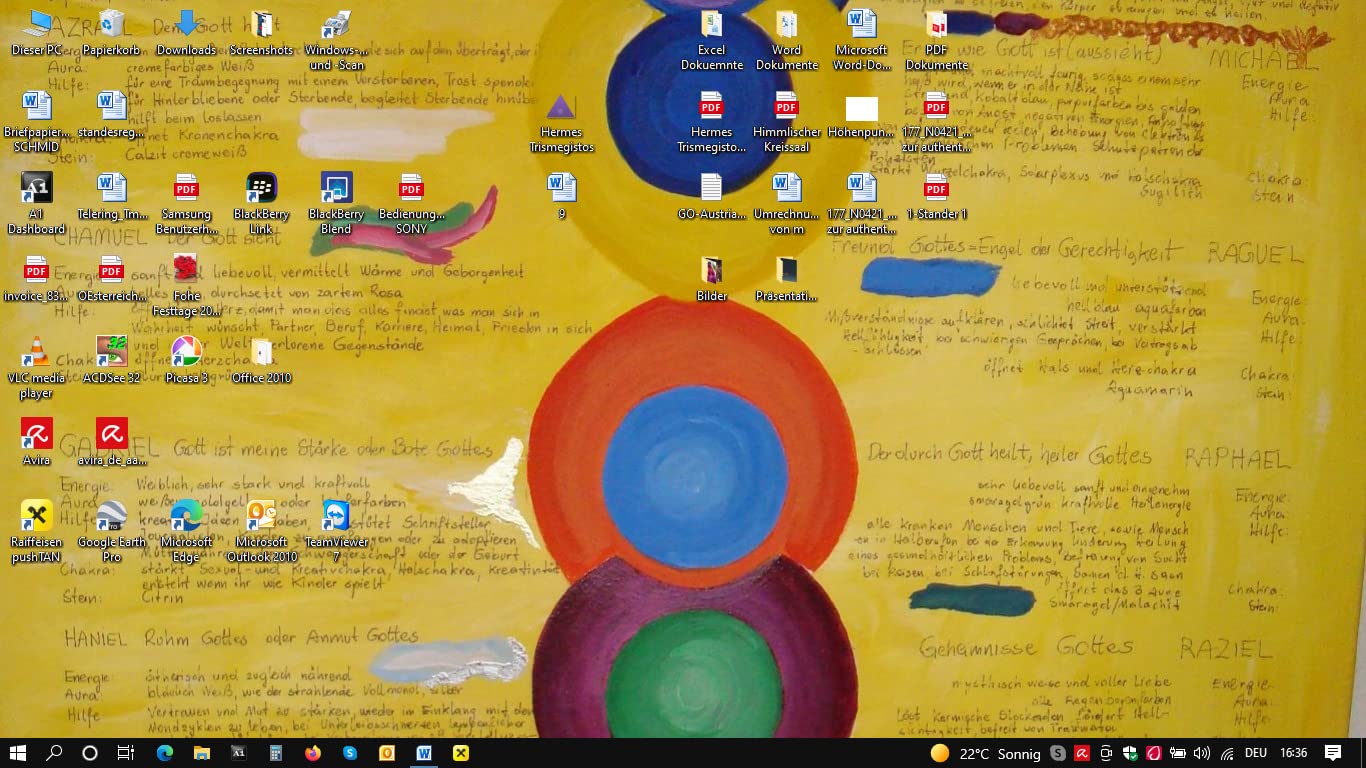The width and height of the screenshot is (1366, 768).
Task: Open the volume control in system tray
Action: pyautogui.click(x=1202, y=753)
